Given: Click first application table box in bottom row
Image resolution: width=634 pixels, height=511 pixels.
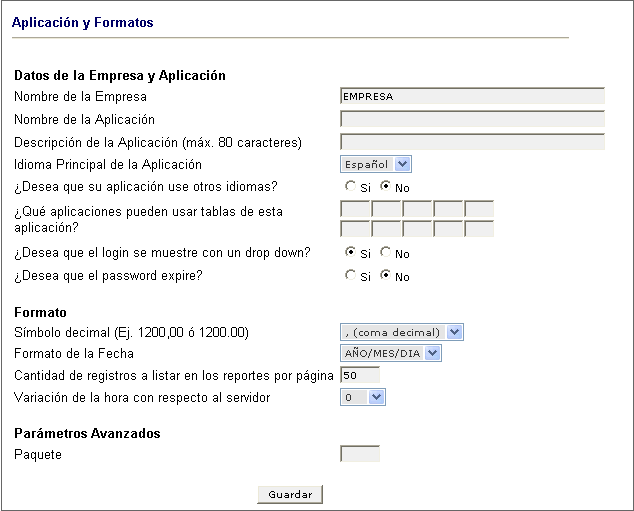Looking at the screenshot, I should [355, 229].
